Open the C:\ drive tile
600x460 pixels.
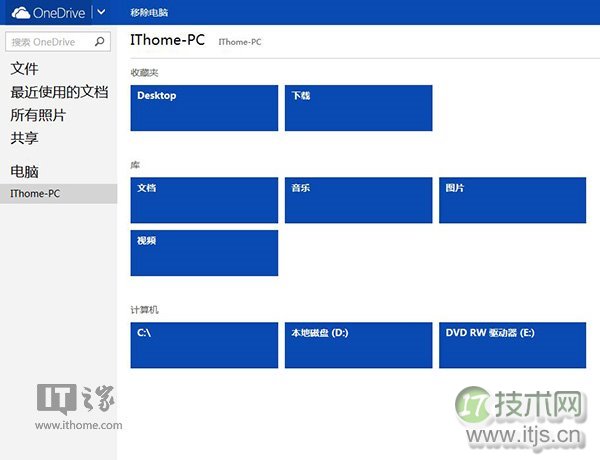(x=204, y=345)
